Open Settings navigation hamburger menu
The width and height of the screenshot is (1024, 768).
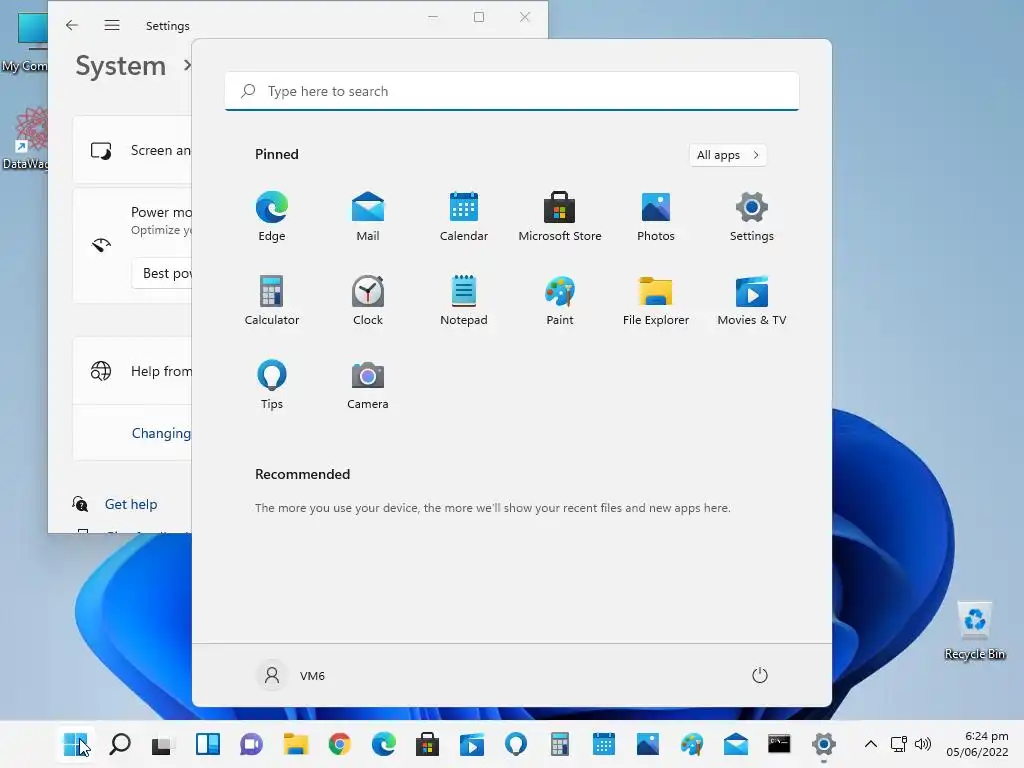tap(112, 25)
